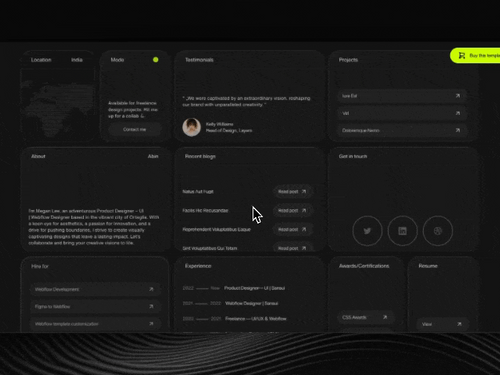Select the Natus Aut Fugit blog title

tap(198, 192)
